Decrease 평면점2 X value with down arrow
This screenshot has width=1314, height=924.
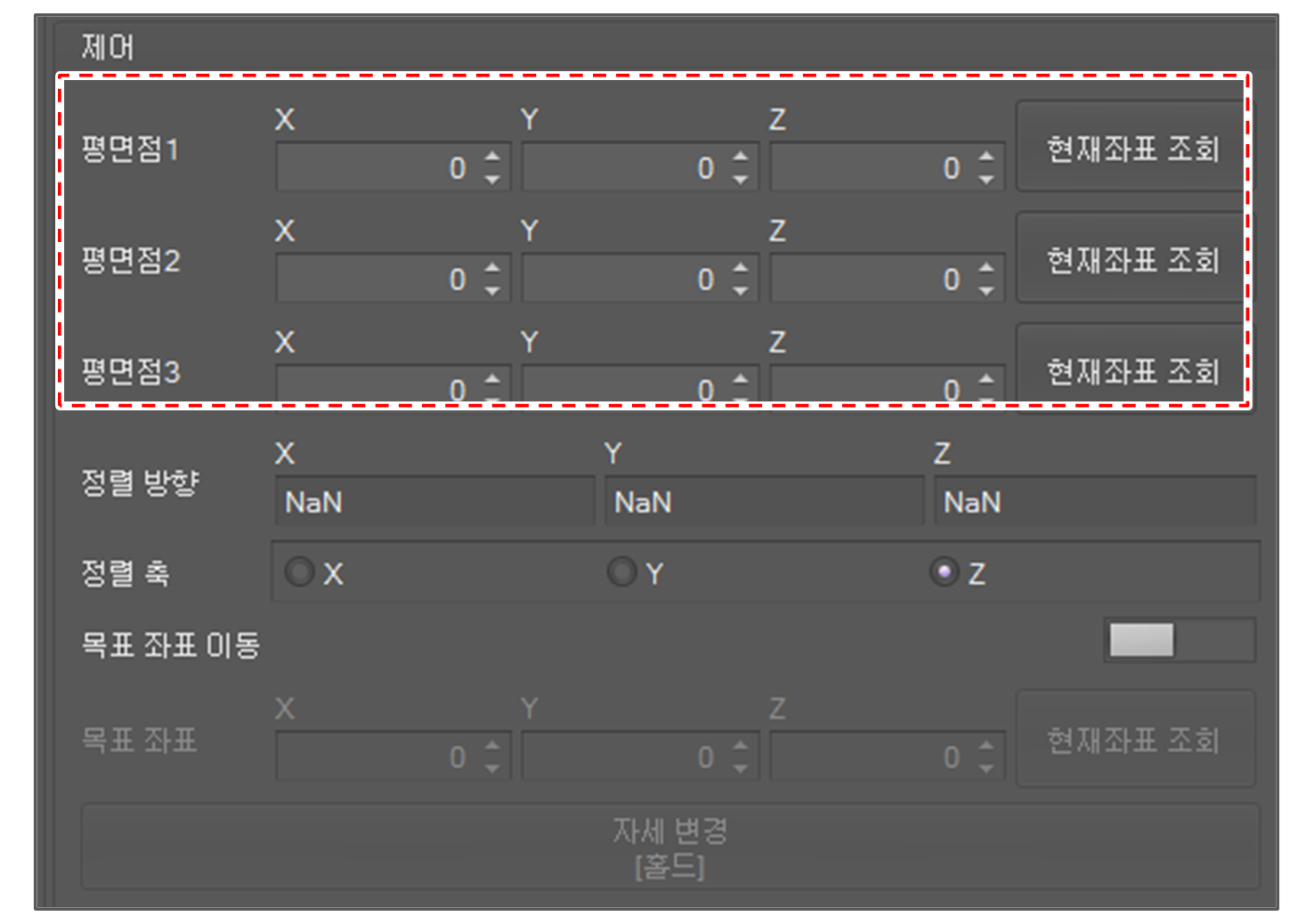(492, 291)
